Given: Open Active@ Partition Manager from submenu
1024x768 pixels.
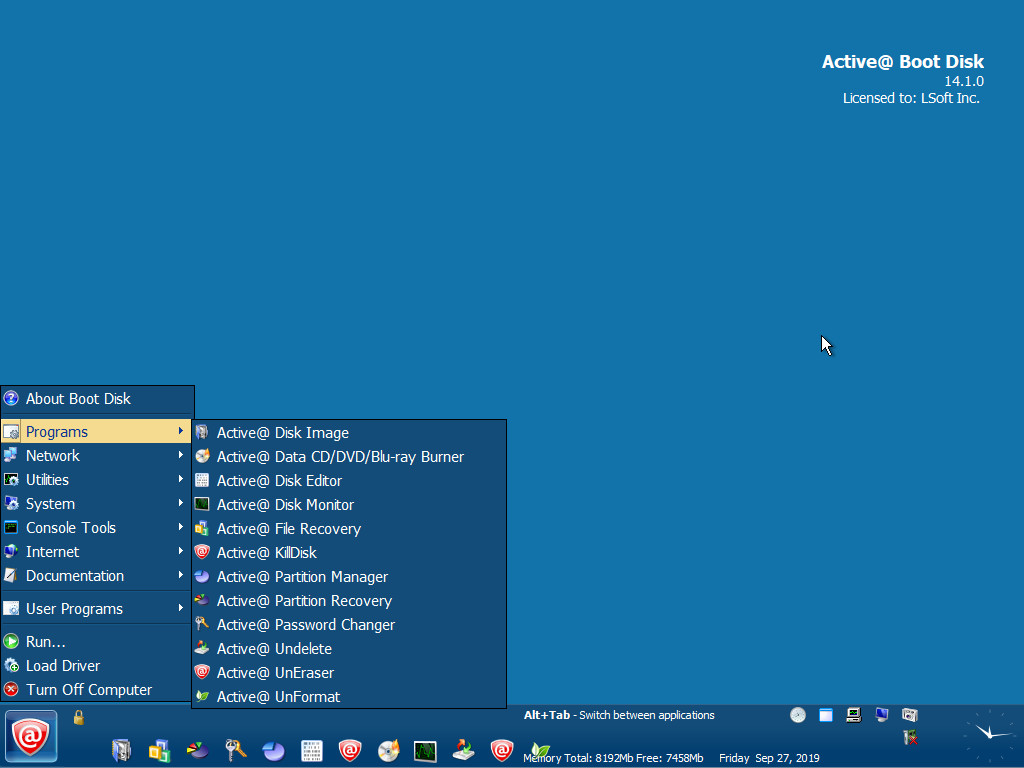Looking at the screenshot, I should (x=349, y=577).
